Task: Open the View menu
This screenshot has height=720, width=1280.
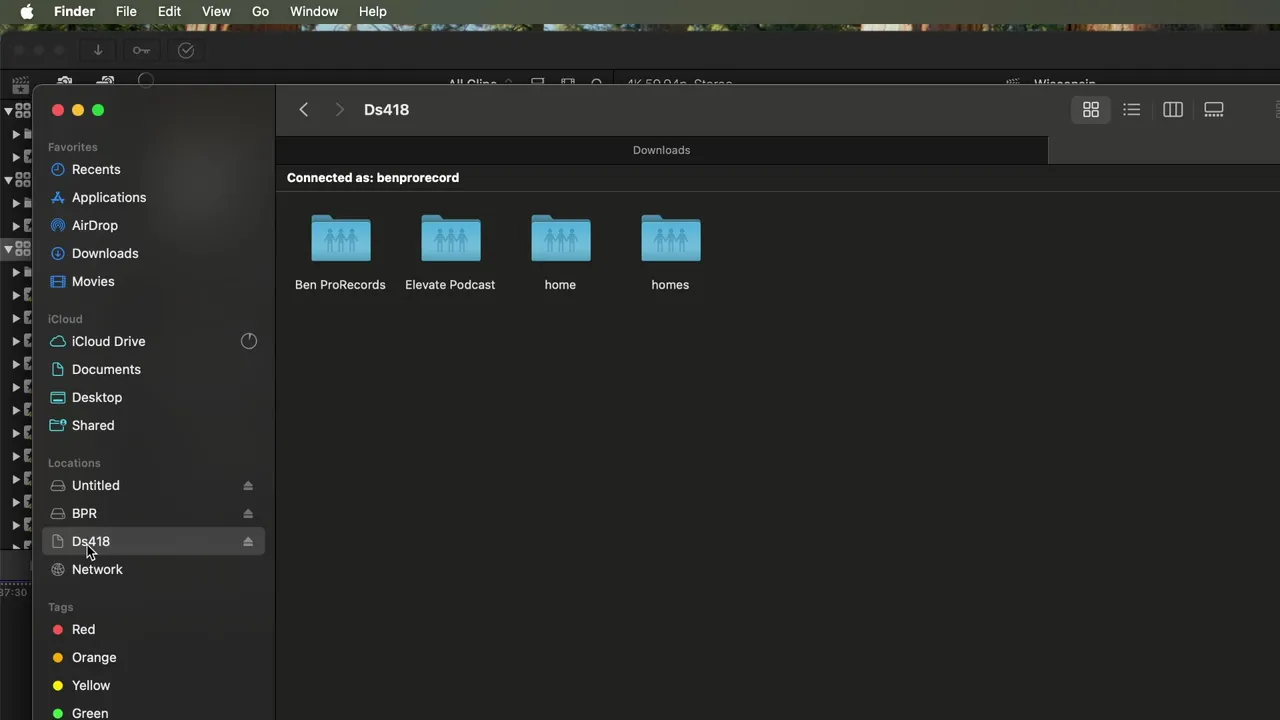Action: coord(216,11)
